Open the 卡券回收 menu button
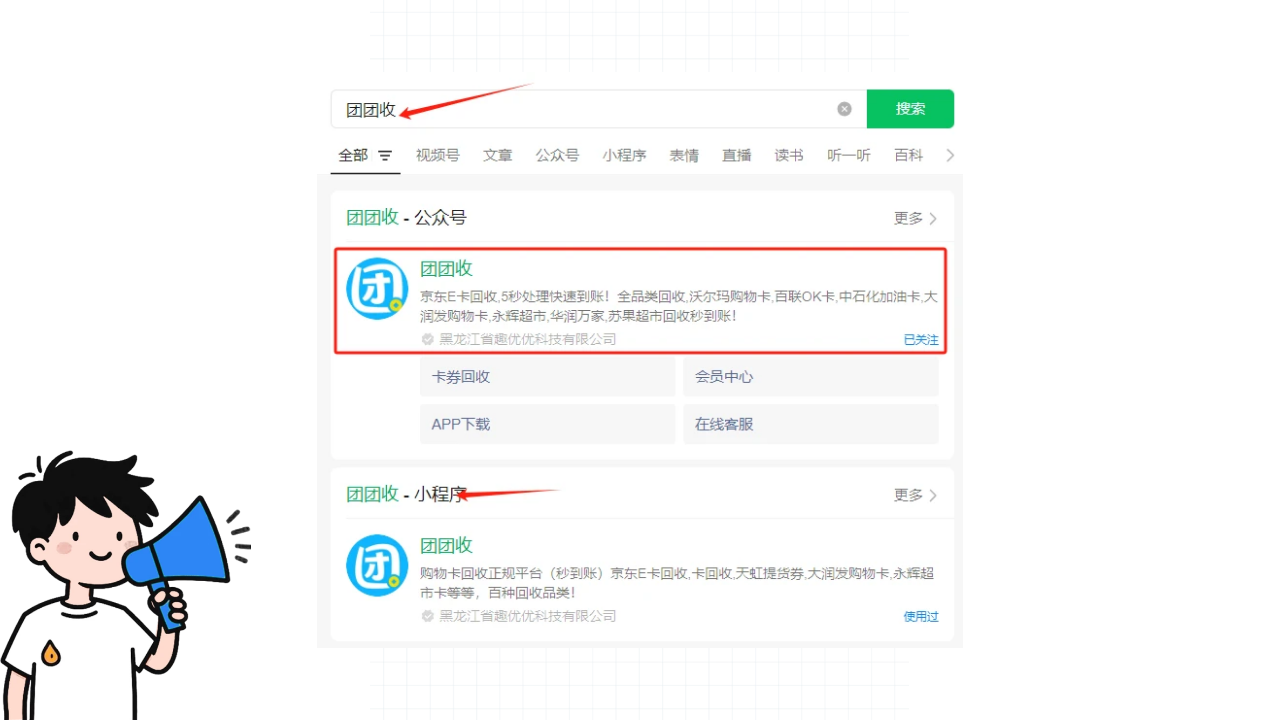This screenshot has height=720, width=1280. [x=548, y=377]
